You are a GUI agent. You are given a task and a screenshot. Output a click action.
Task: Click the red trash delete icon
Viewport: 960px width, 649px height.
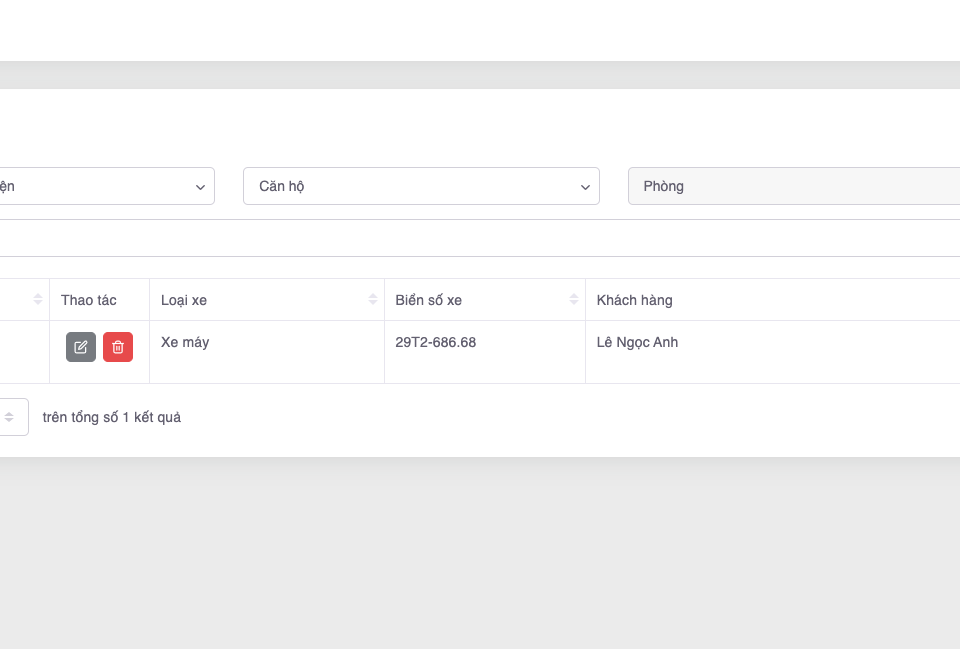point(118,347)
